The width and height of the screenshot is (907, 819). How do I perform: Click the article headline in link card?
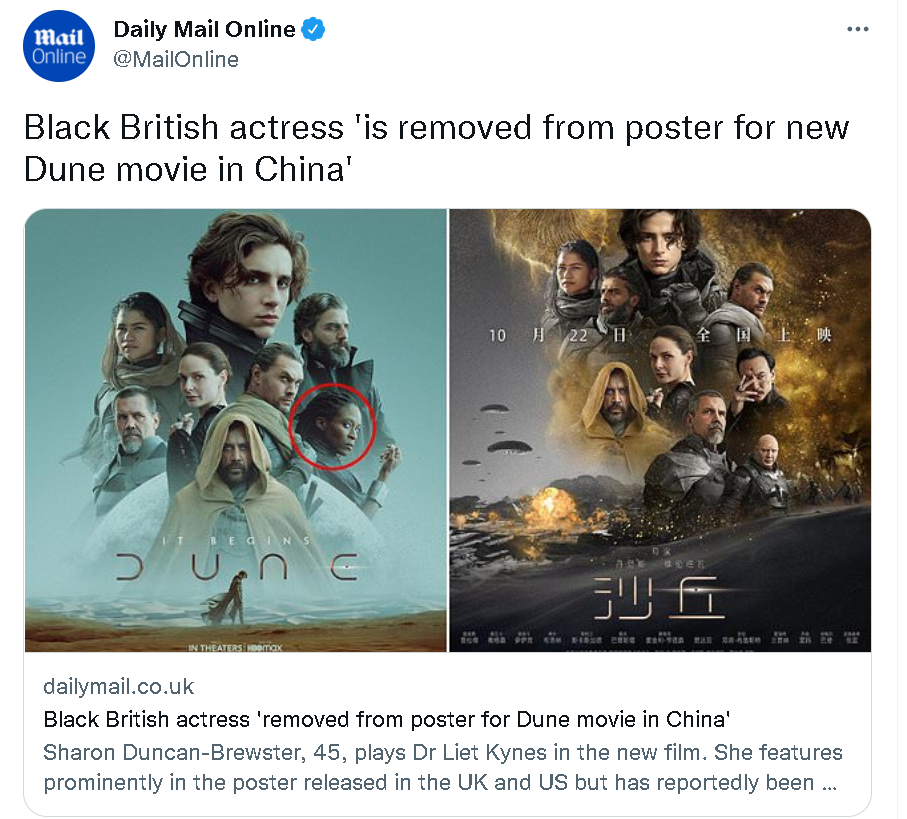pos(386,720)
